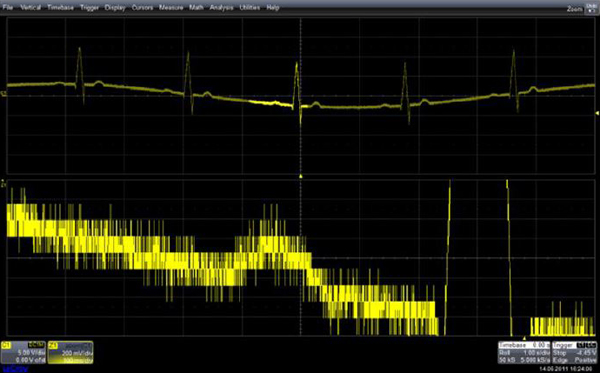Image resolution: width=600 pixels, height=373 pixels.
Task: Open the Timebase menu
Action: tap(60, 7)
